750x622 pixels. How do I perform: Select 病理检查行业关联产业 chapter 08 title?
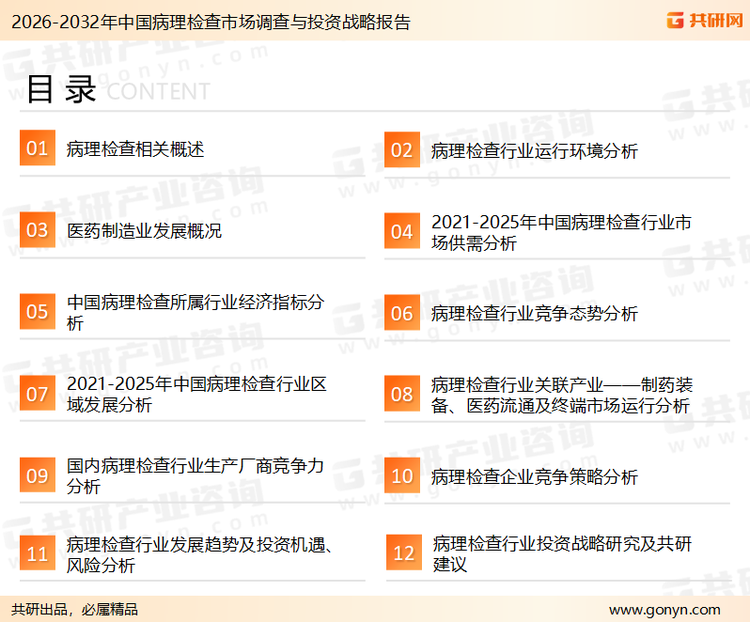[562, 395]
